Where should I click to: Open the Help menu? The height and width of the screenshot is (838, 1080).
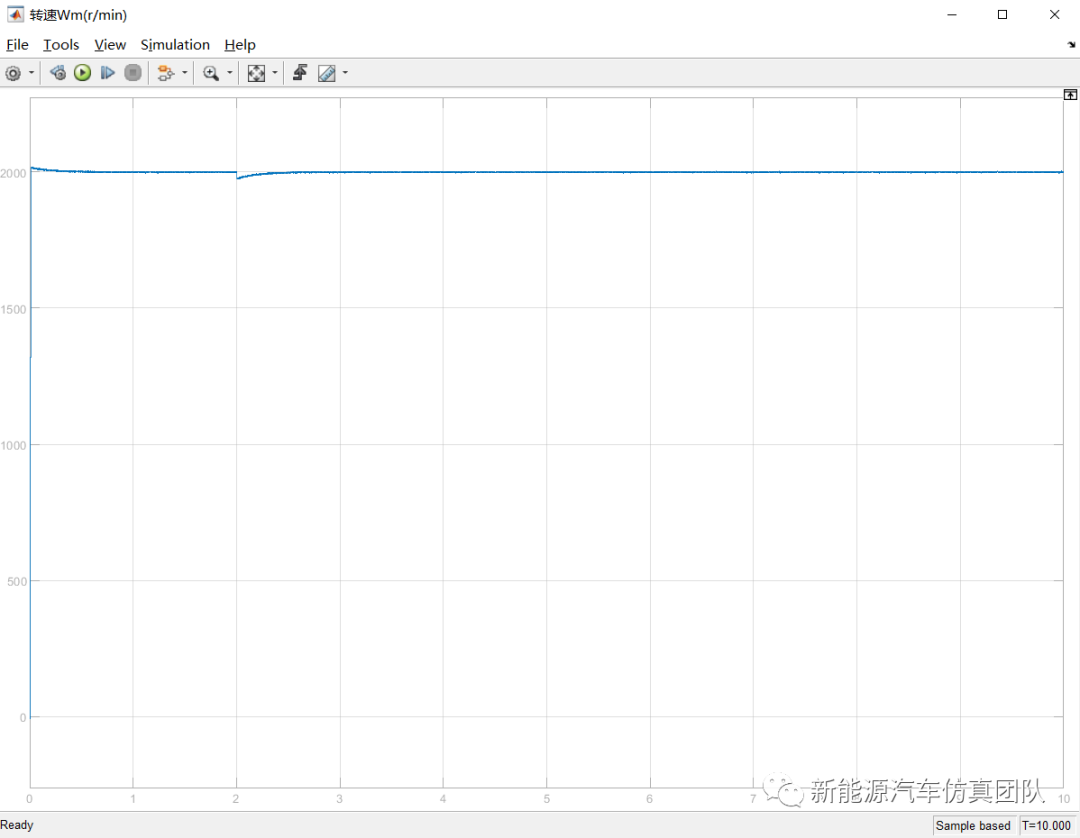240,45
